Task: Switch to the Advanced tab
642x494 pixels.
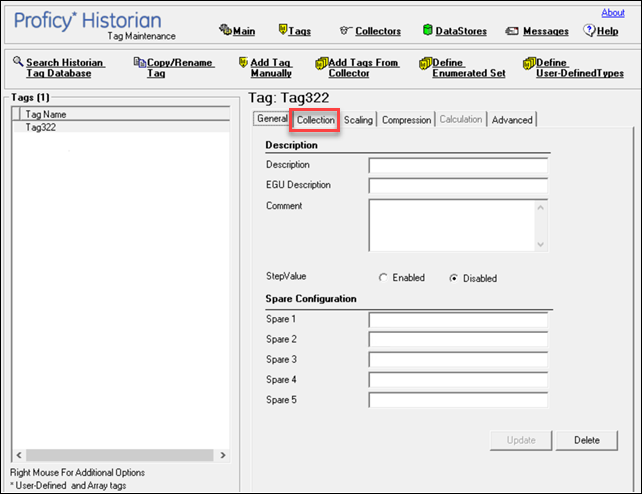Action: click(512, 120)
